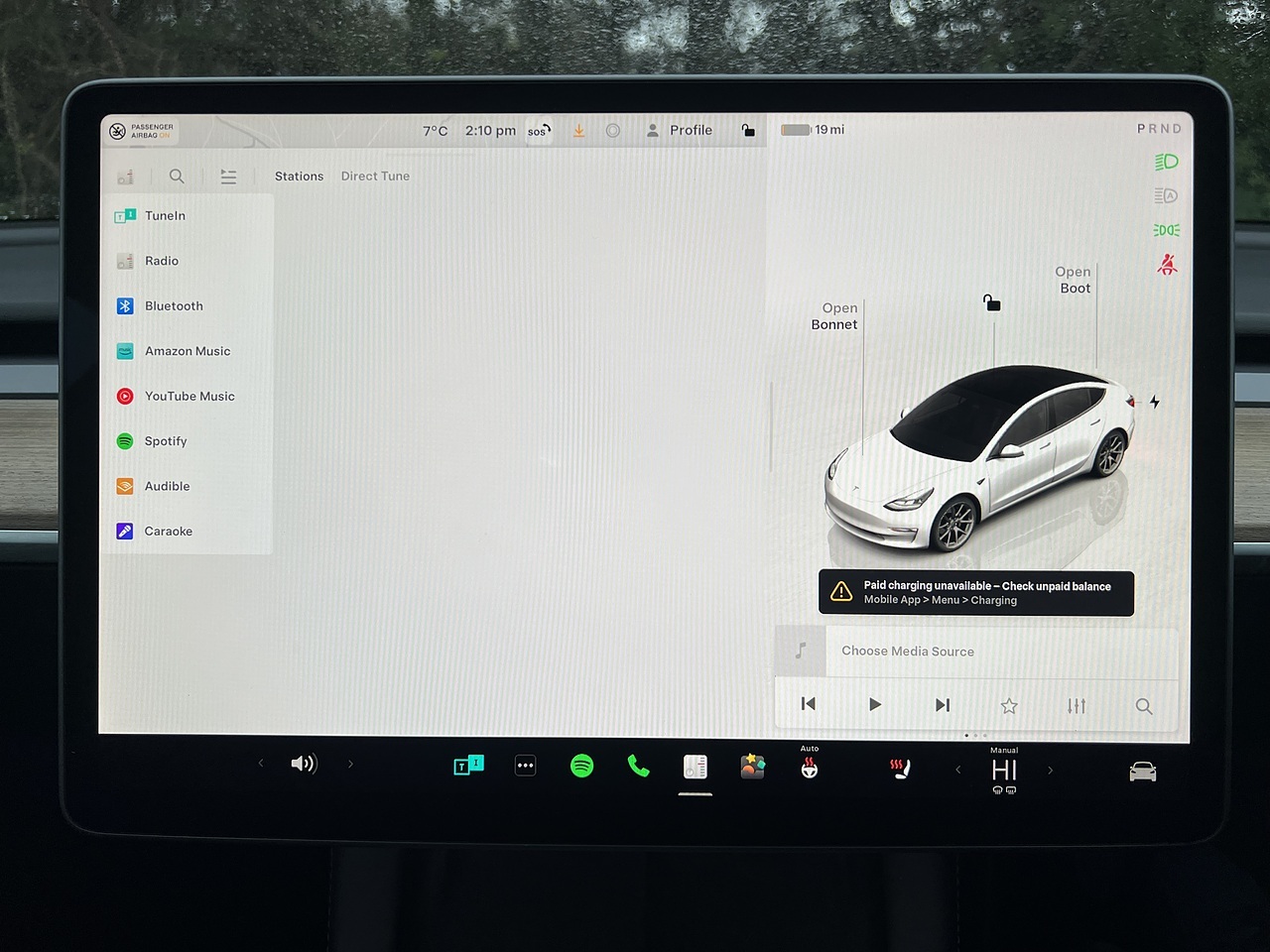Open the Phone app icon
The height and width of the screenshot is (952, 1270).
[x=638, y=766]
